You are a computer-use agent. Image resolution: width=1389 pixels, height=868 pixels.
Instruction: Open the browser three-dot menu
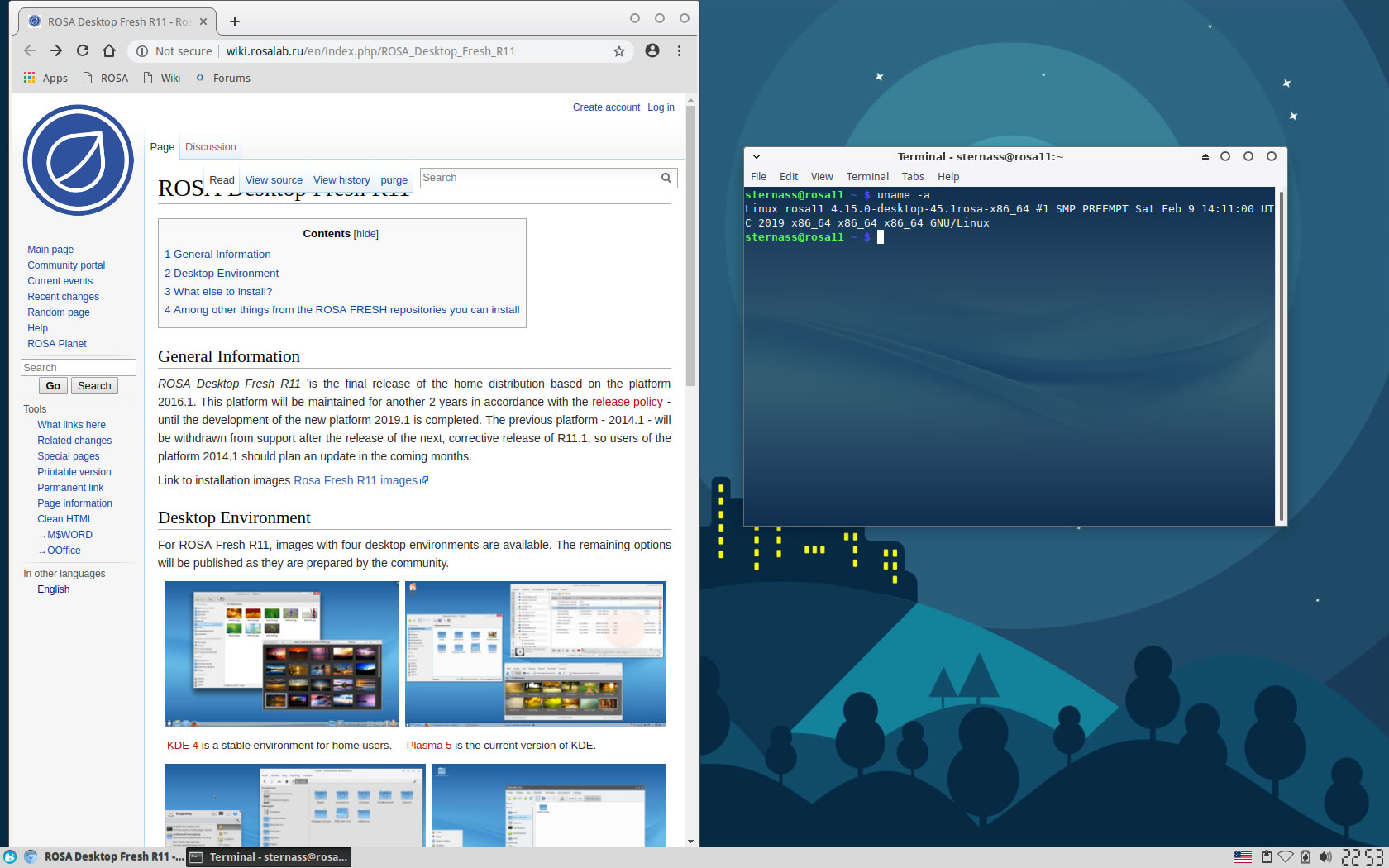pyautogui.click(x=679, y=51)
